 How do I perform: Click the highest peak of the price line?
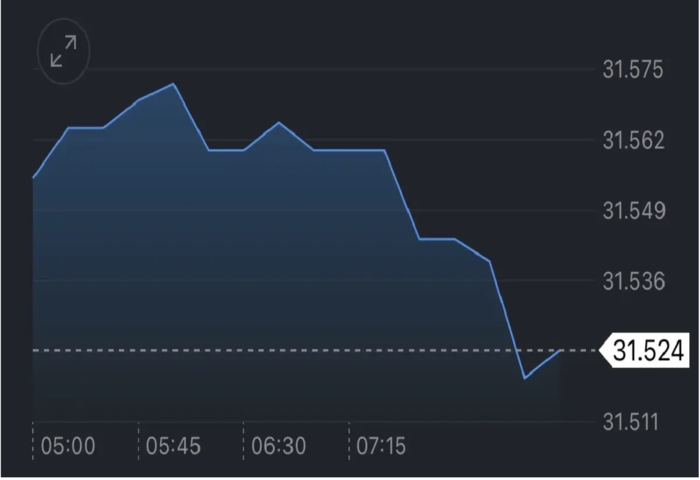tap(175, 84)
